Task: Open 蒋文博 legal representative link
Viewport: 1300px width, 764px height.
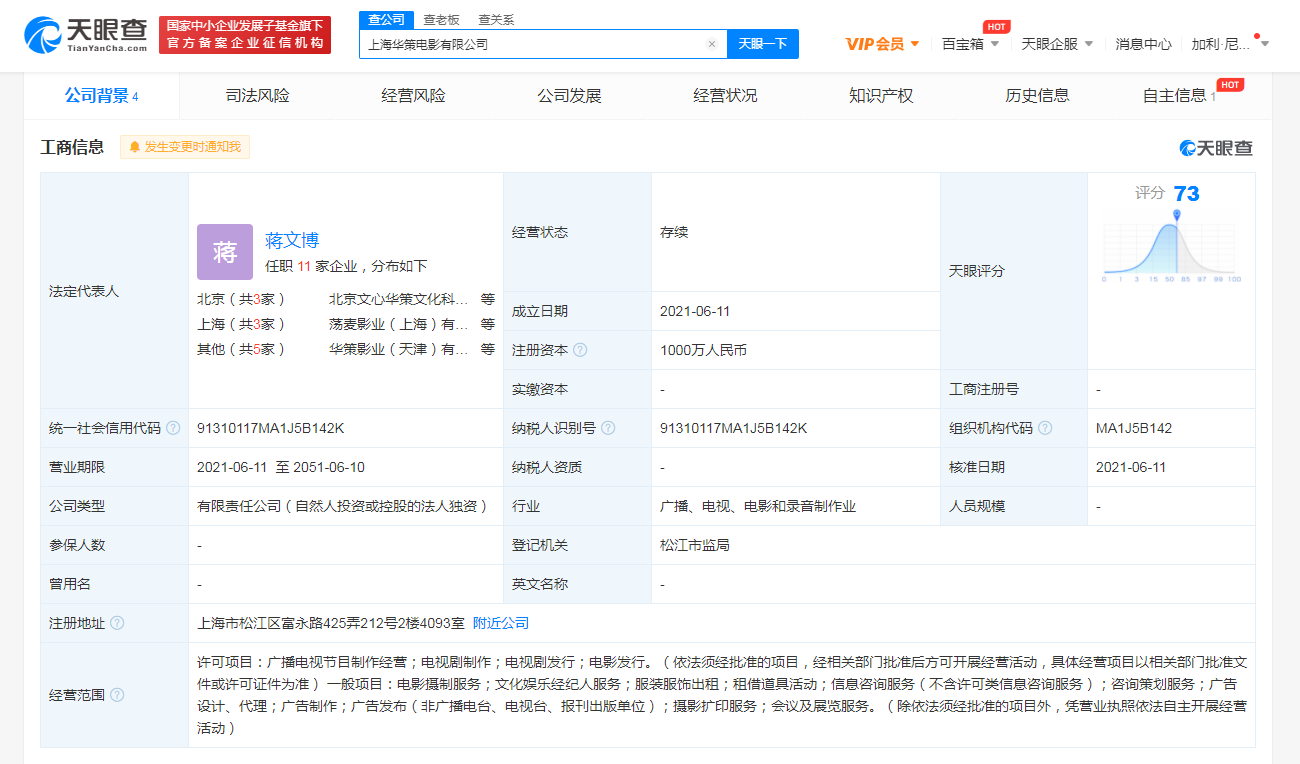Action: tap(292, 240)
